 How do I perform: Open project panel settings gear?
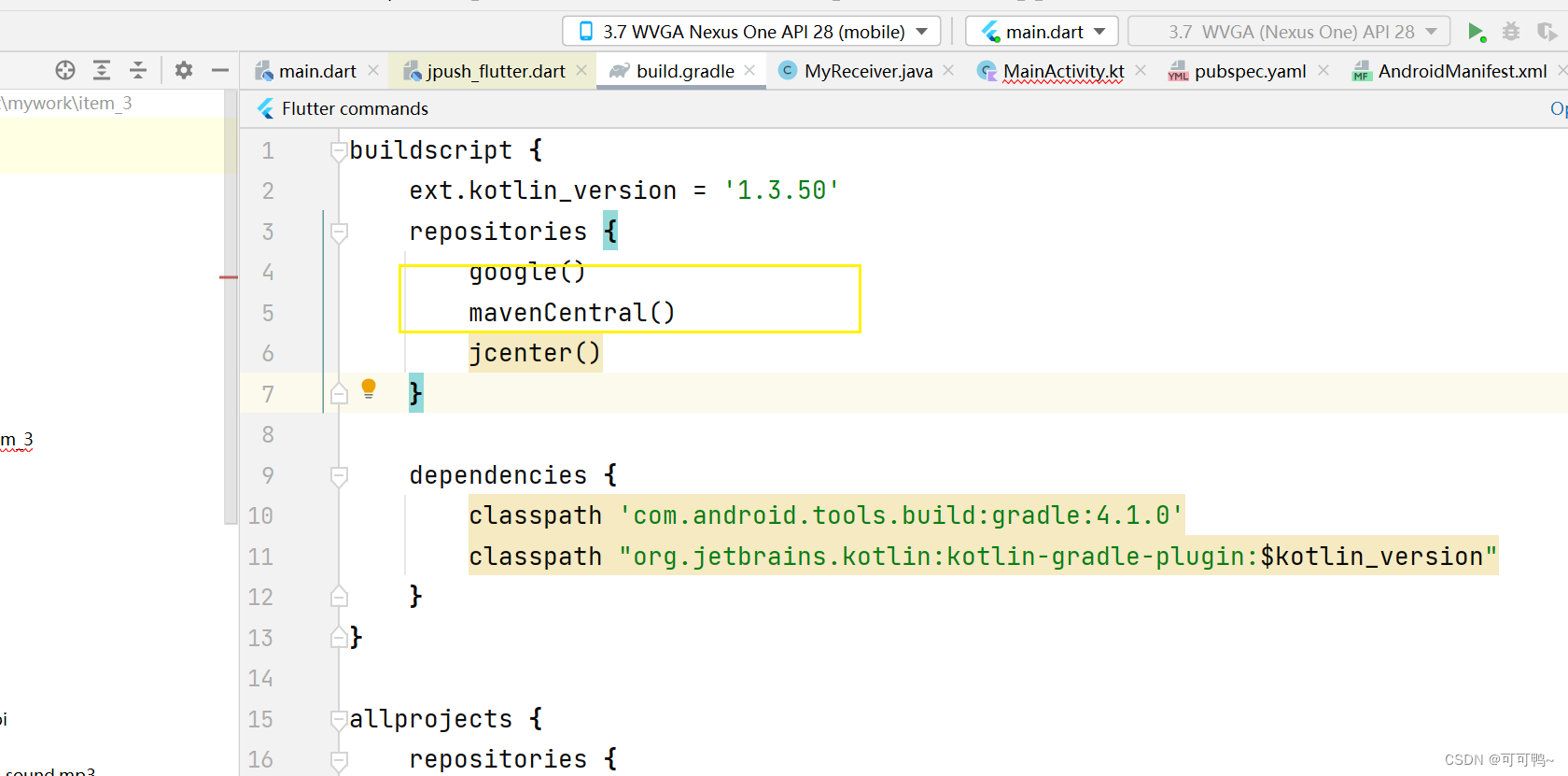pyautogui.click(x=184, y=70)
